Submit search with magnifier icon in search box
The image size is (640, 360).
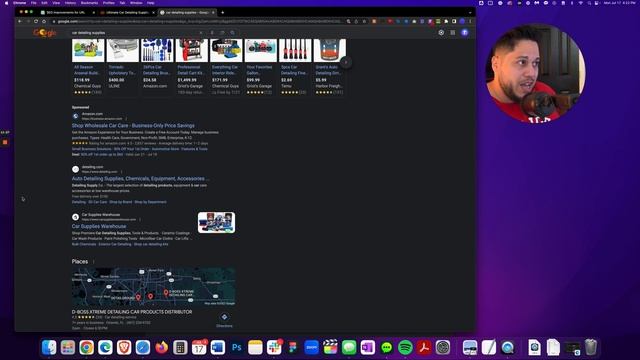pyautogui.click(x=232, y=33)
